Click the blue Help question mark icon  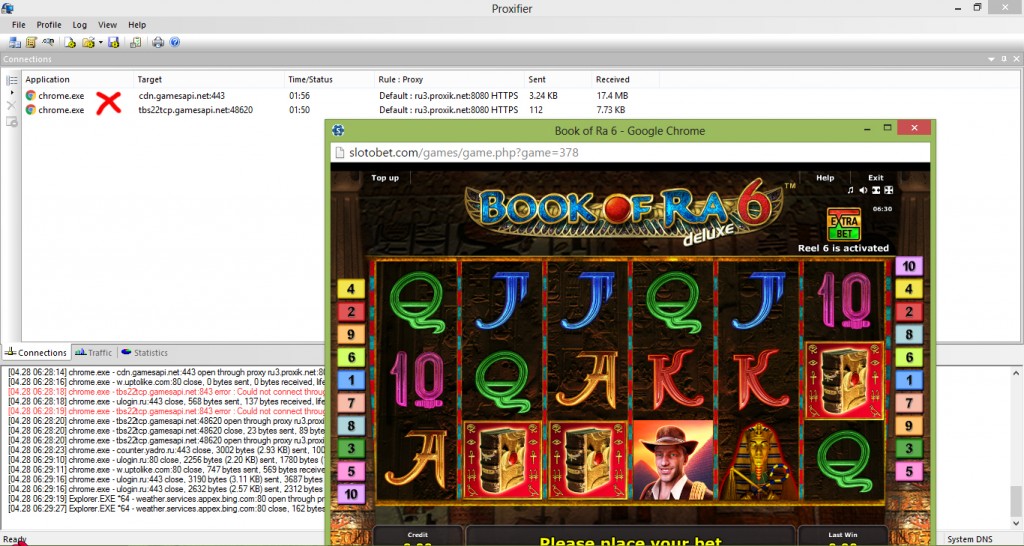[174, 42]
